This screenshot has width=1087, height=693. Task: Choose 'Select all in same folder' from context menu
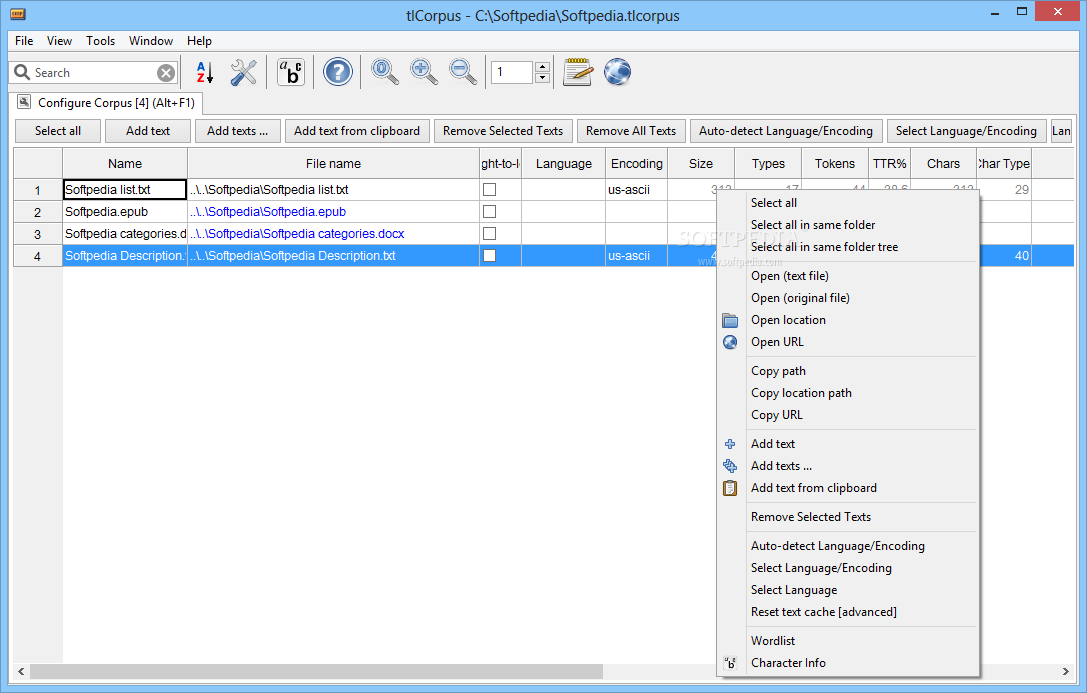coord(848,225)
